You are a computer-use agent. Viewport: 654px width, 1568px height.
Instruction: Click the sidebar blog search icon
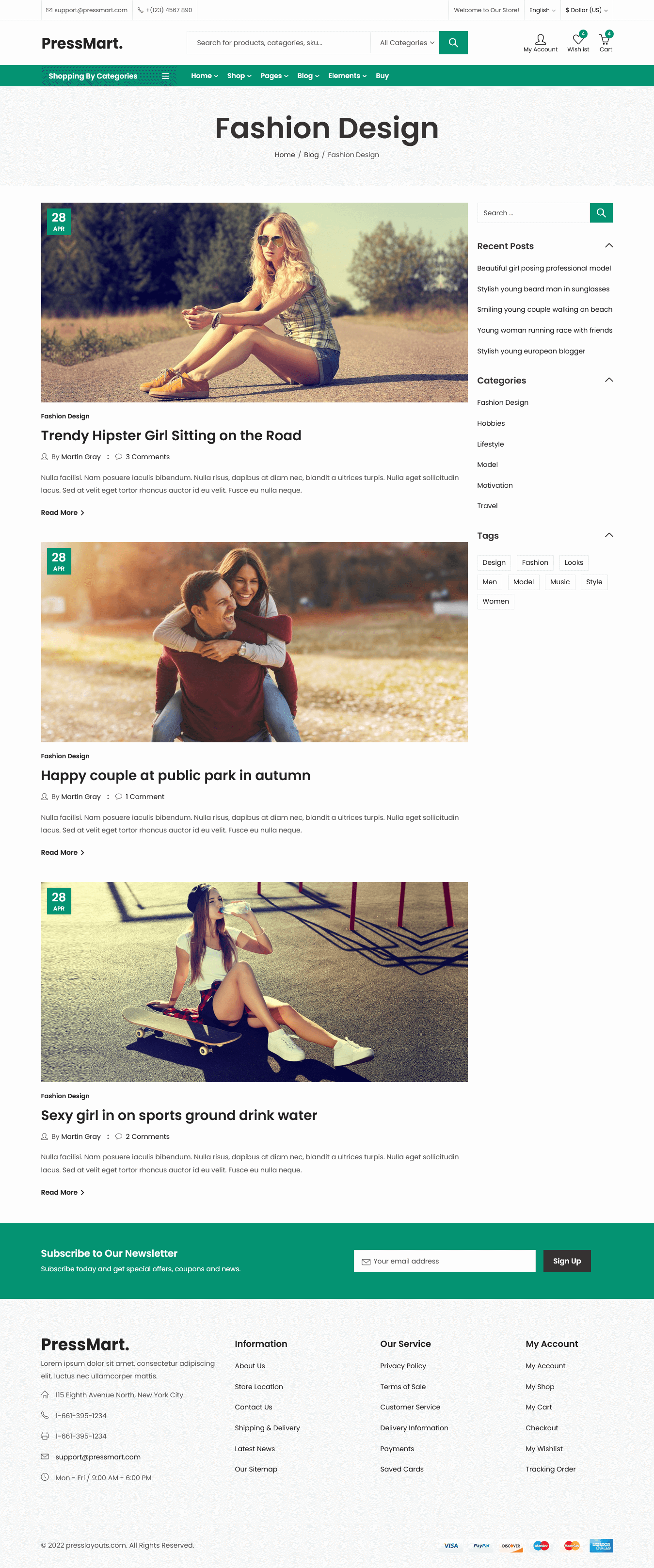(601, 213)
